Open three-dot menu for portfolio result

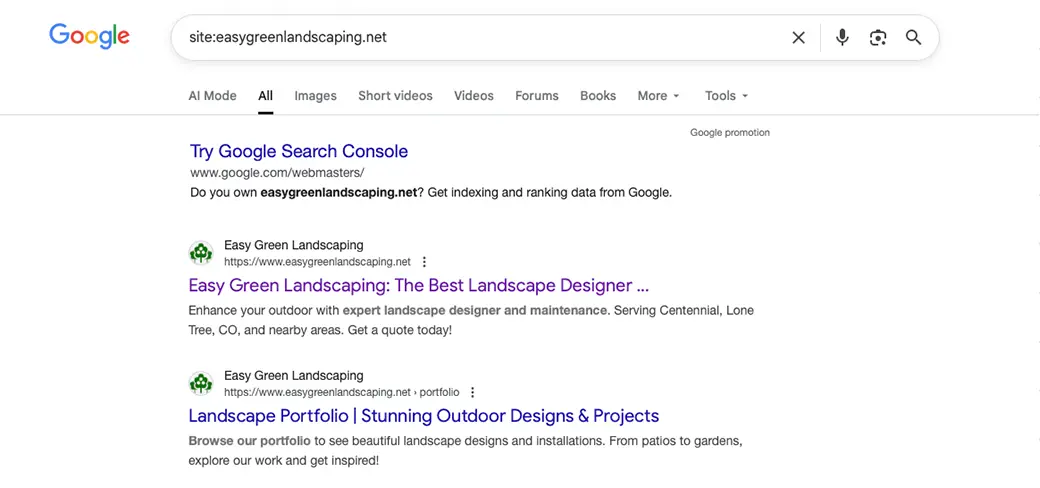473,392
